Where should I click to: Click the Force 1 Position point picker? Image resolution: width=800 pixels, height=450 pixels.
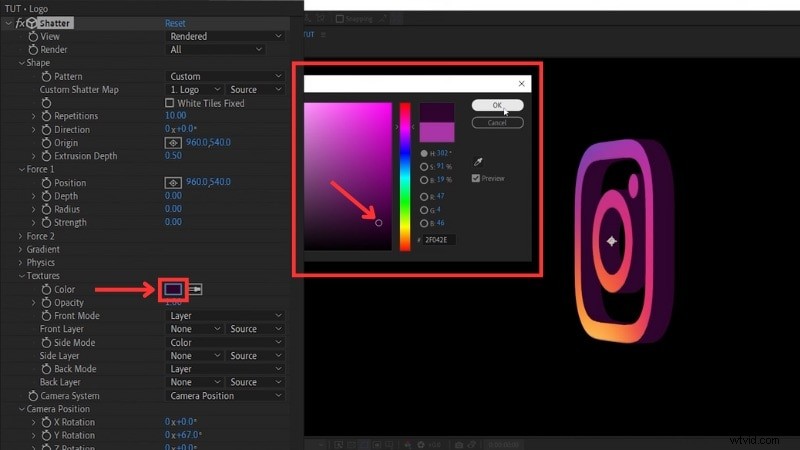click(x=173, y=183)
